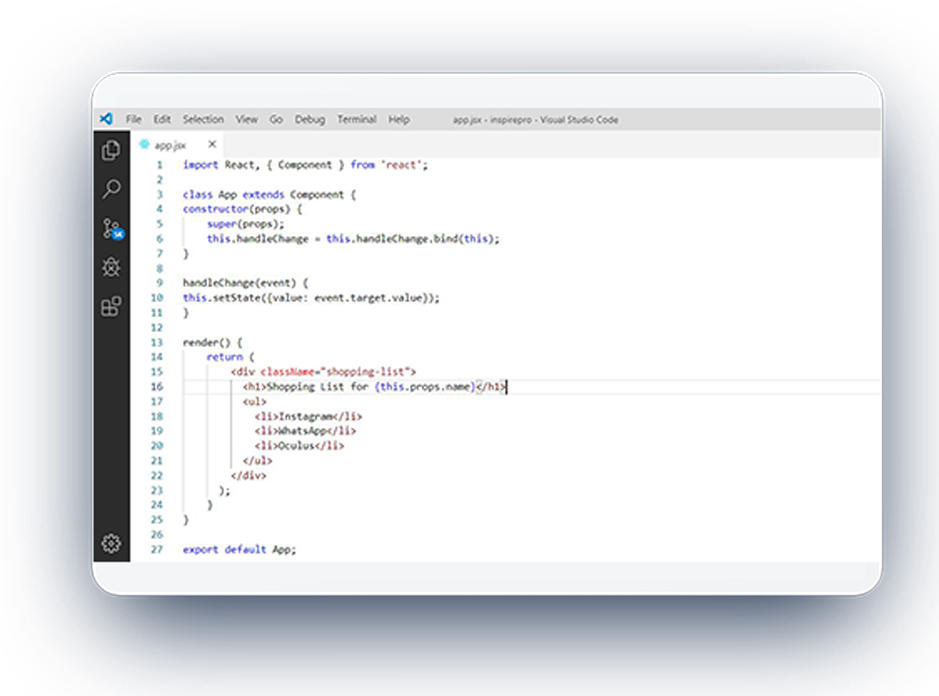Click 'class App extends Component' line

tap(269, 195)
